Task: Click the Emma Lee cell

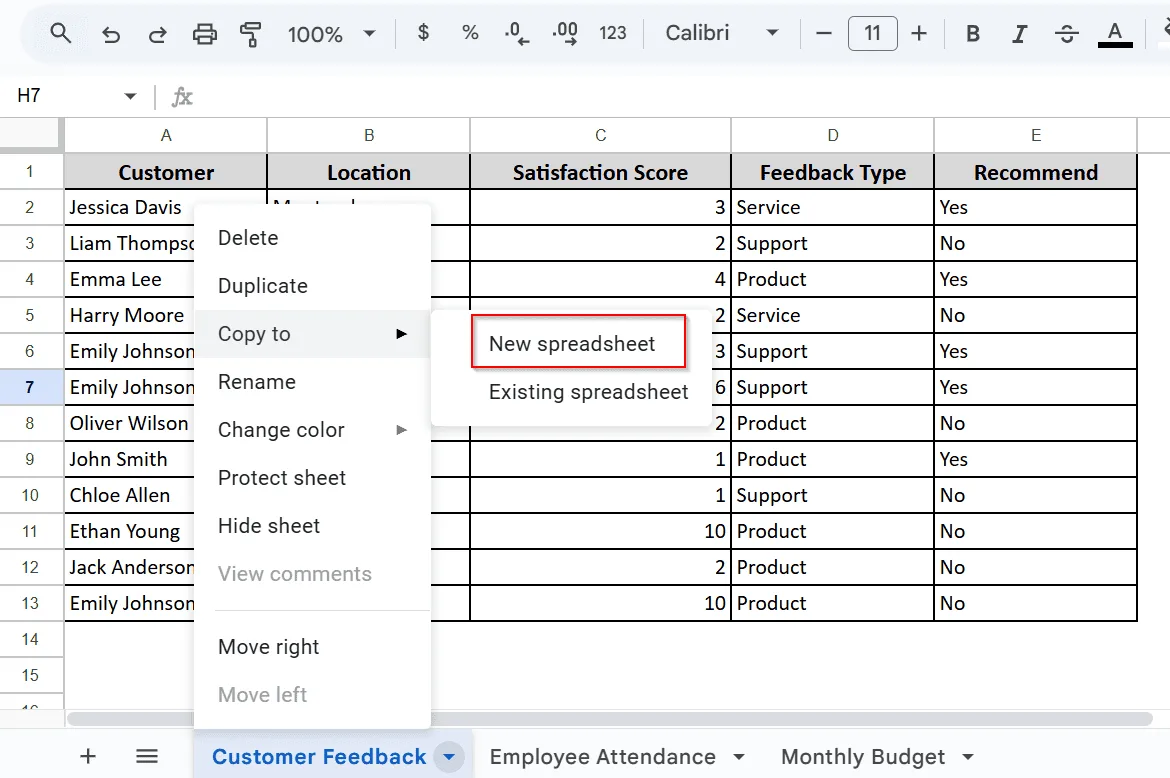Action: pyautogui.click(x=129, y=280)
